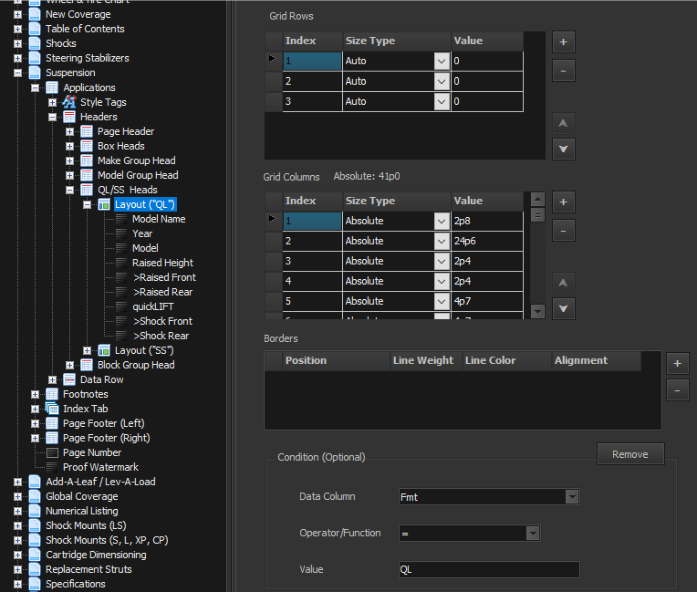The image size is (697, 592).
Task: Add a new grid column with plus button
Action: point(563,202)
